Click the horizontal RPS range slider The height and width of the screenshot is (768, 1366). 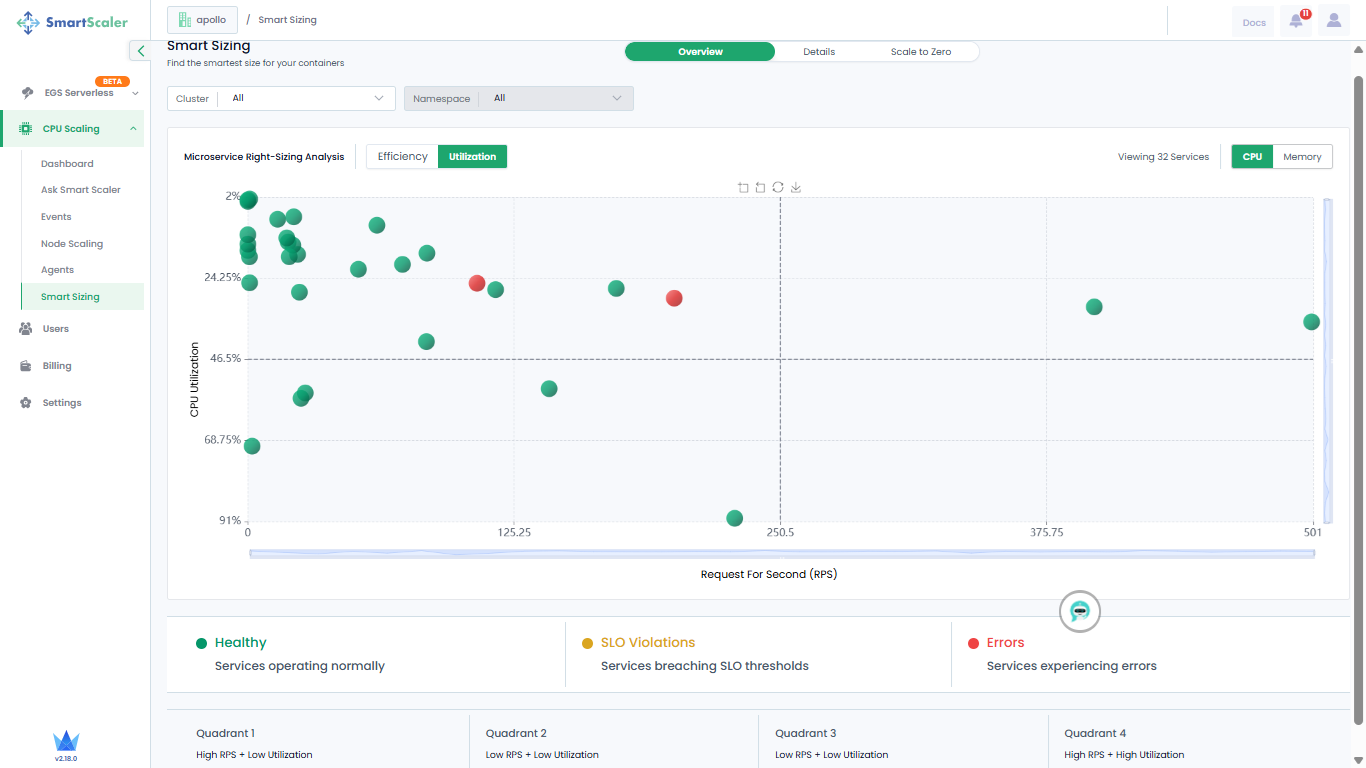click(x=781, y=554)
